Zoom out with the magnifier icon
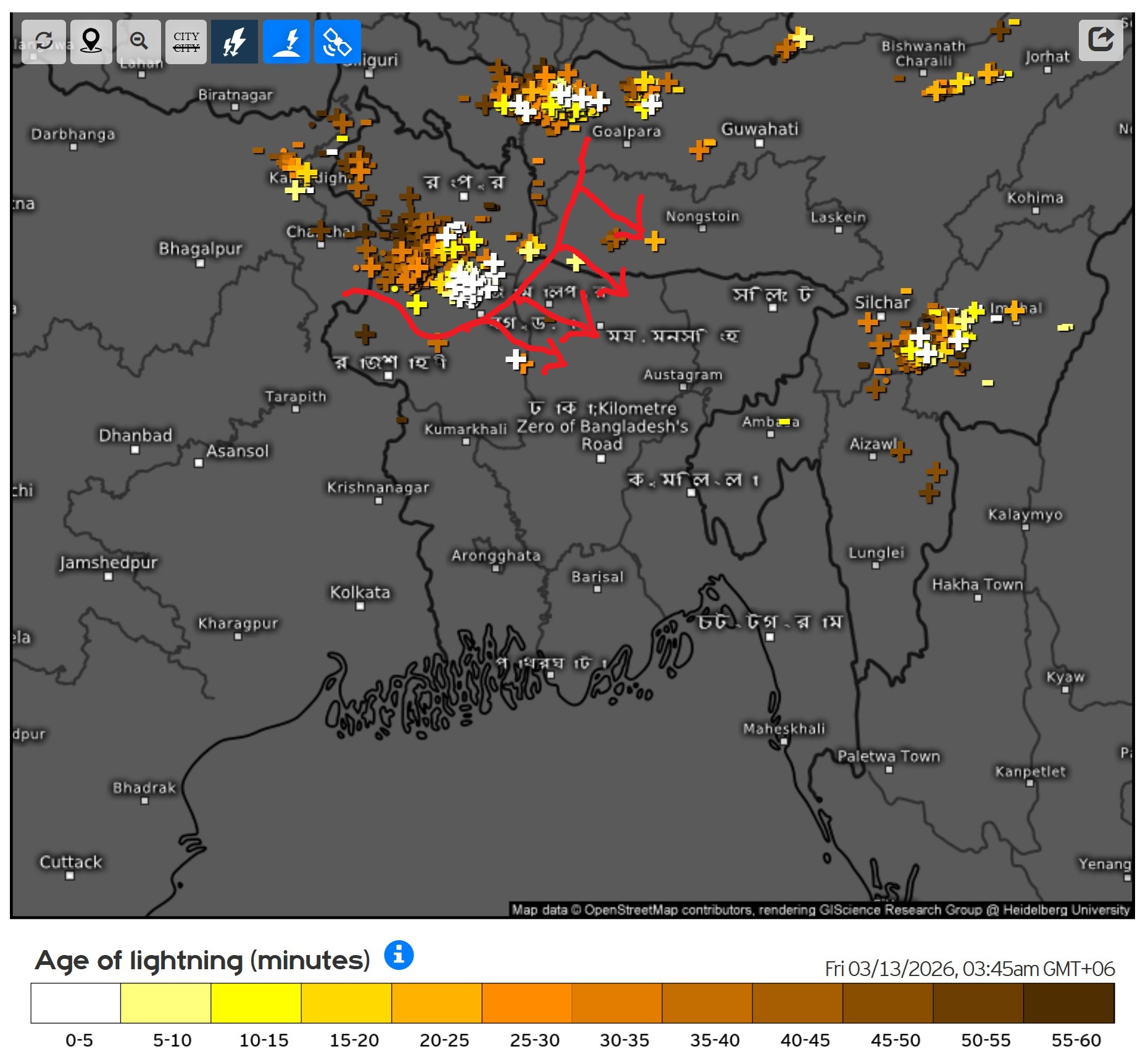Image resolution: width=1148 pixels, height=1055 pixels. click(x=139, y=41)
